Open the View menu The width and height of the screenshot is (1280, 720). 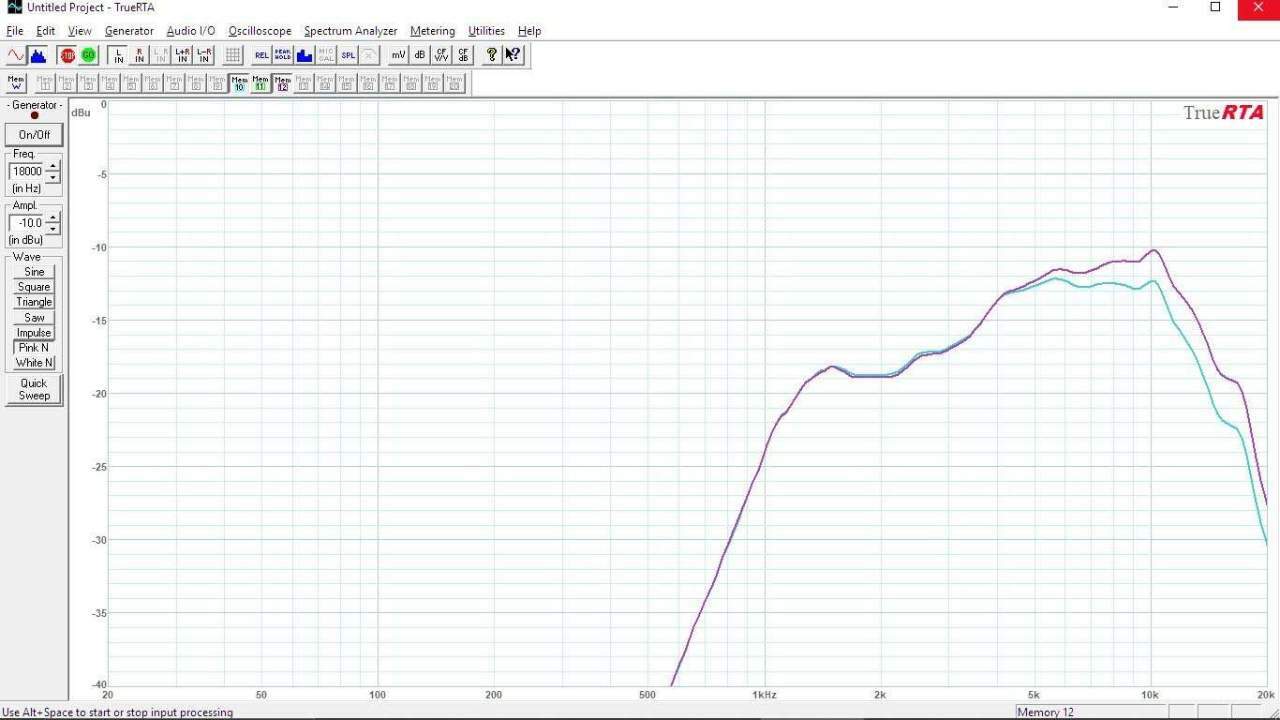[x=80, y=31]
